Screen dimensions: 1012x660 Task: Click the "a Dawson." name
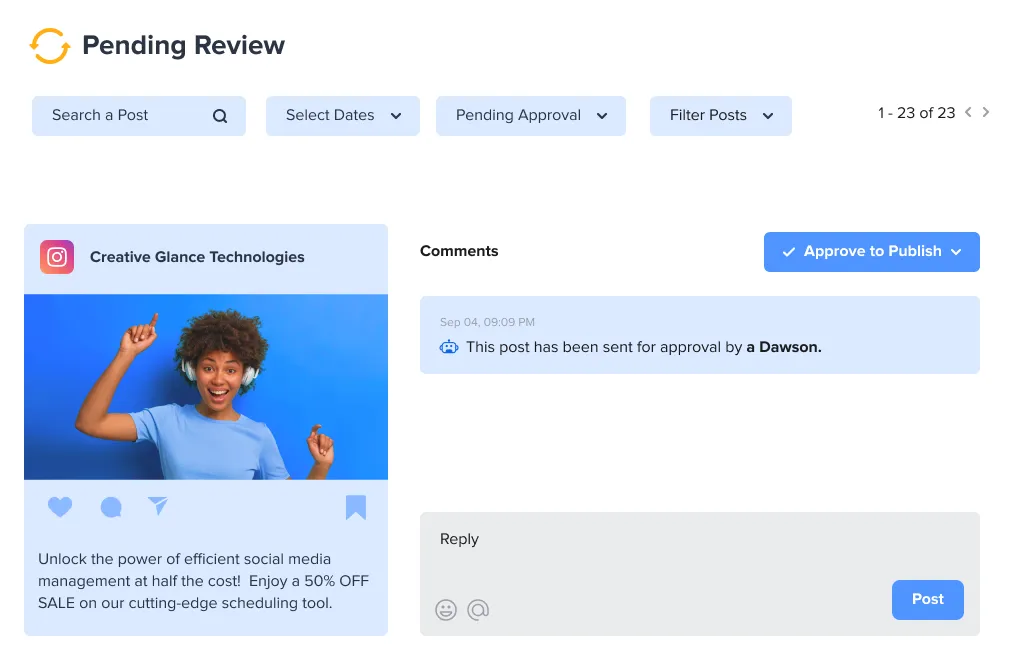coord(784,347)
